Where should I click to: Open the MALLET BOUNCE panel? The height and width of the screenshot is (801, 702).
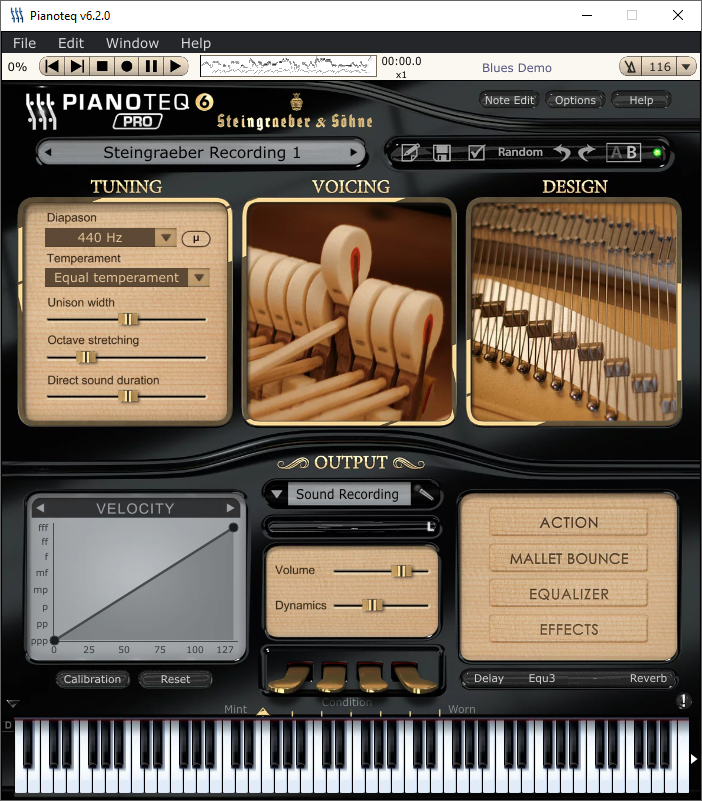point(569,558)
